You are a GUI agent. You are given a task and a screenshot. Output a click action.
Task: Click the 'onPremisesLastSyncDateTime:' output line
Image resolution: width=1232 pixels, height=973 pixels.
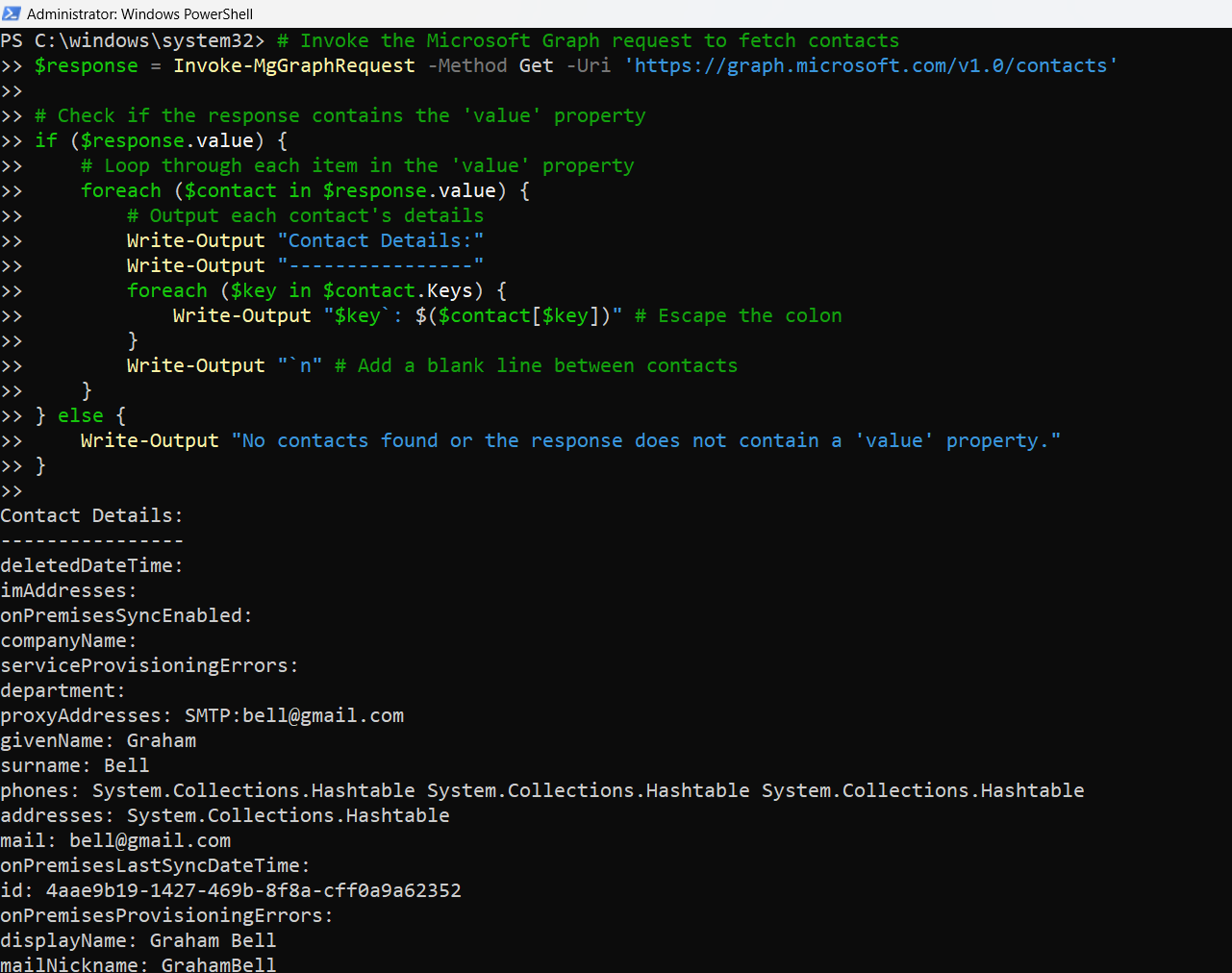click(156, 865)
